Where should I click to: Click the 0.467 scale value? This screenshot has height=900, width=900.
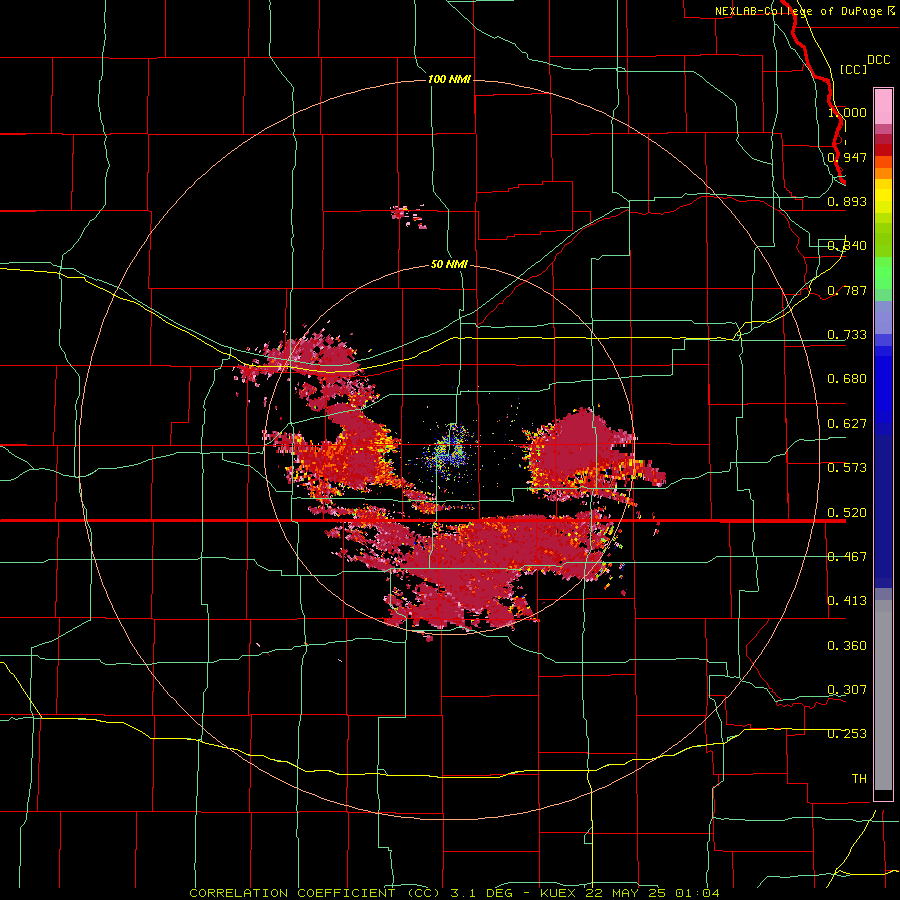(847, 557)
